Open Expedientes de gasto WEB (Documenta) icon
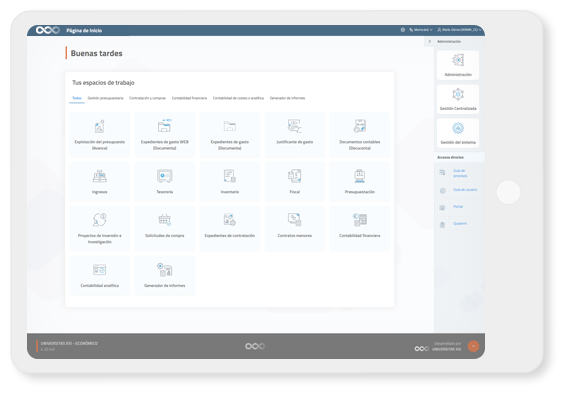The width and height of the screenshot is (564, 394). click(x=165, y=126)
